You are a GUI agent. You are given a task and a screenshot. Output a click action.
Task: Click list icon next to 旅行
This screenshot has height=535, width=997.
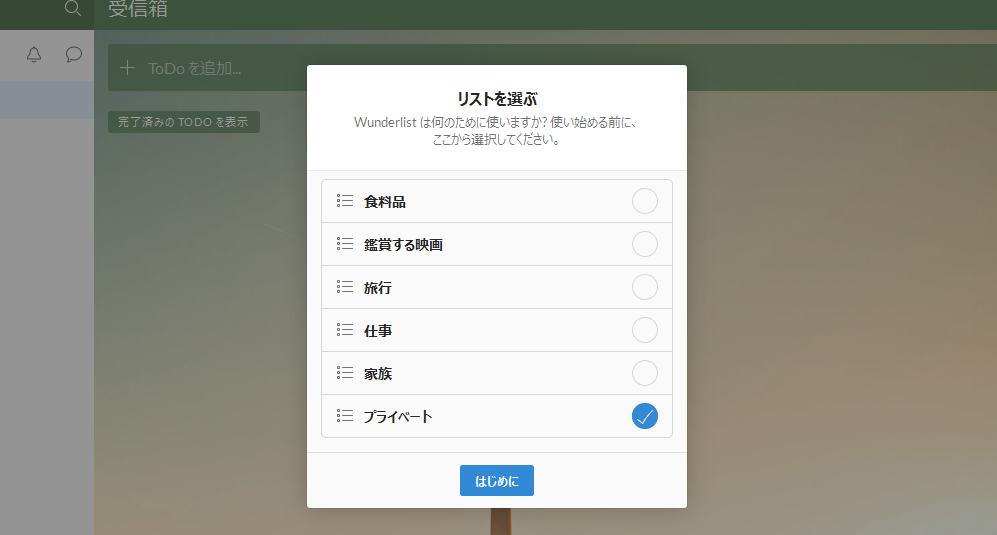tap(345, 287)
